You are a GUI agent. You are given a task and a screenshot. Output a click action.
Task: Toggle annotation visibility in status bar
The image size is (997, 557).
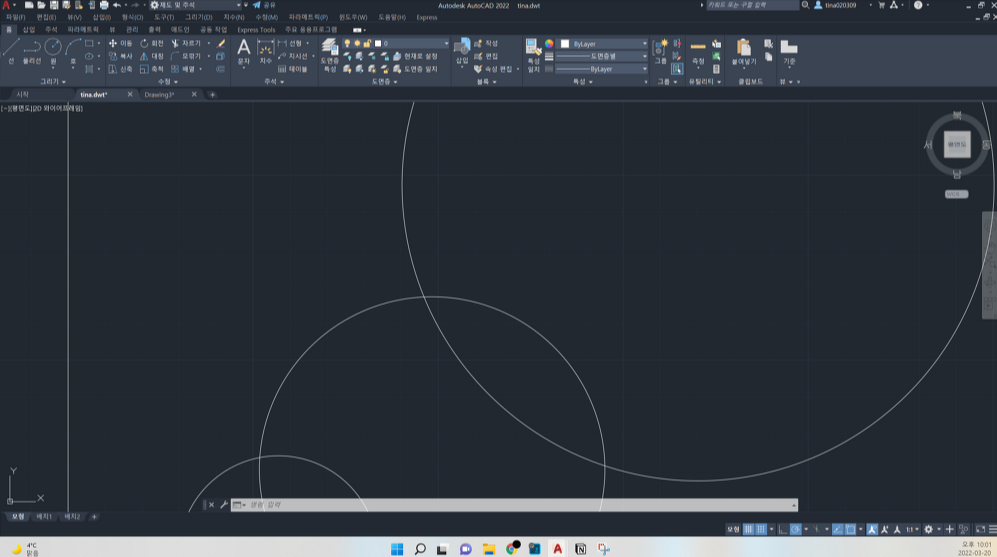click(x=872, y=529)
